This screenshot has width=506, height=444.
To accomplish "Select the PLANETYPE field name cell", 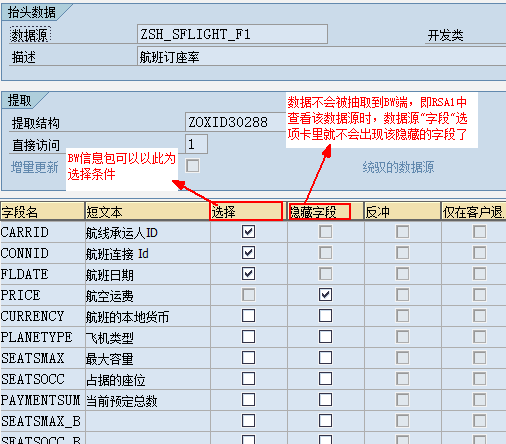I will click(42, 337).
